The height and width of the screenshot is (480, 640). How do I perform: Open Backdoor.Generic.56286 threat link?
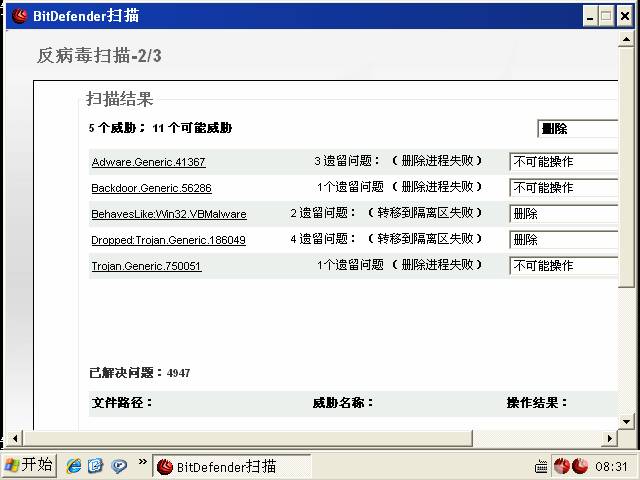pos(151,188)
